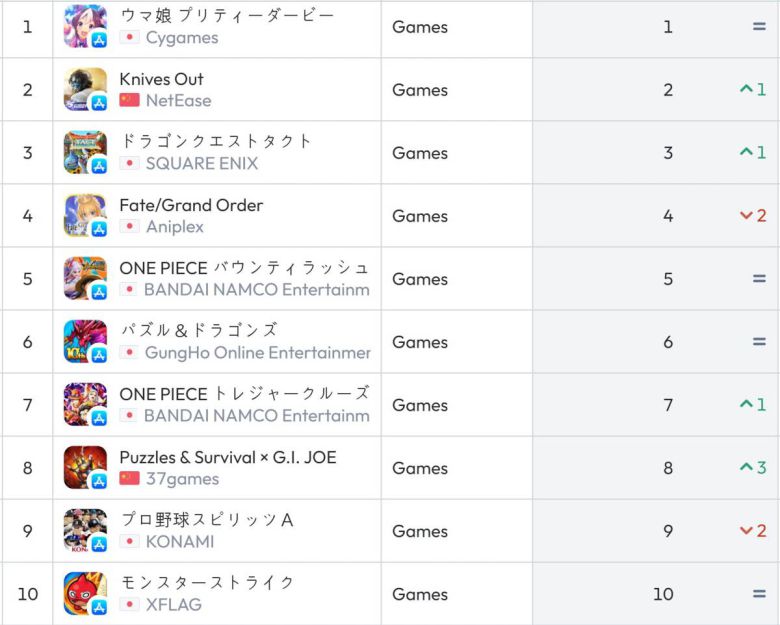This screenshot has height=625, width=780.
Task: Select the 37games publisher link
Action: (182, 479)
